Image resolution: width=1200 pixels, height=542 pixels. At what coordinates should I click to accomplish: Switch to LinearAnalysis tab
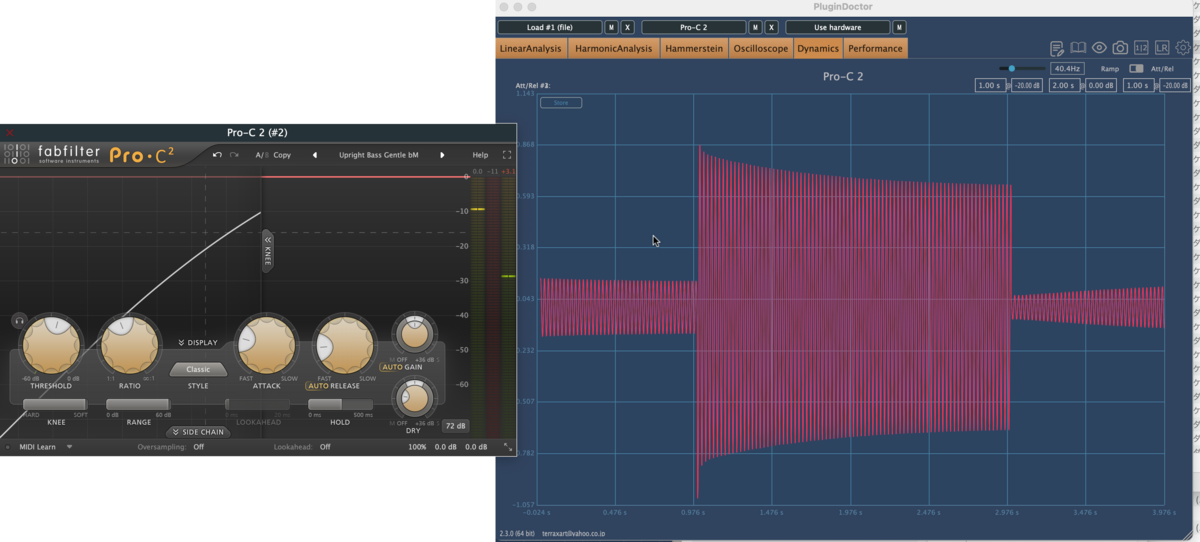(x=532, y=48)
